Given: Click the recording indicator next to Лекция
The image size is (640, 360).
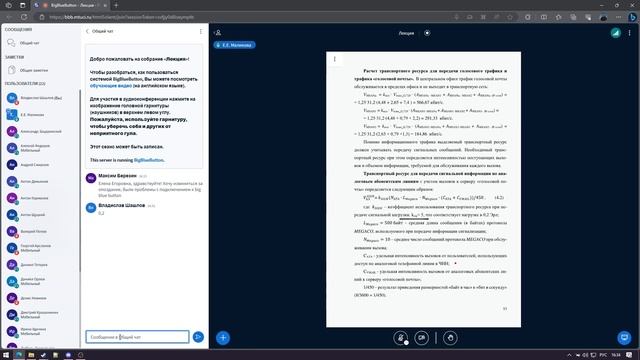Looking at the screenshot, I should [x=427, y=33].
